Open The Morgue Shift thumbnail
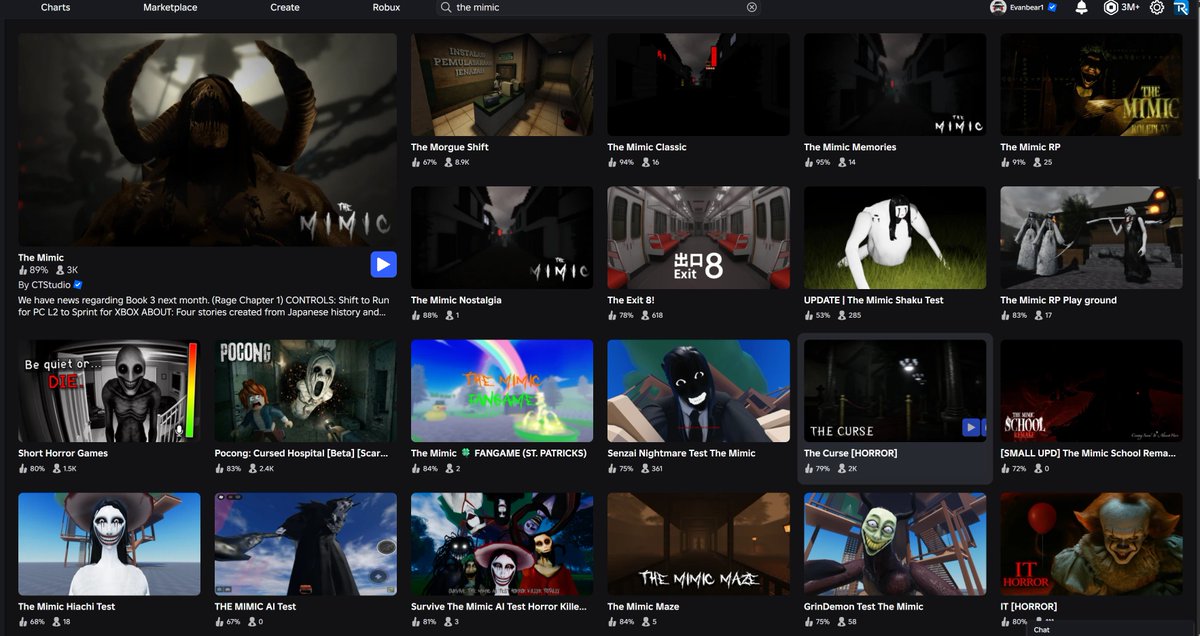Image resolution: width=1200 pixels, height=636 pixels. 502,85
